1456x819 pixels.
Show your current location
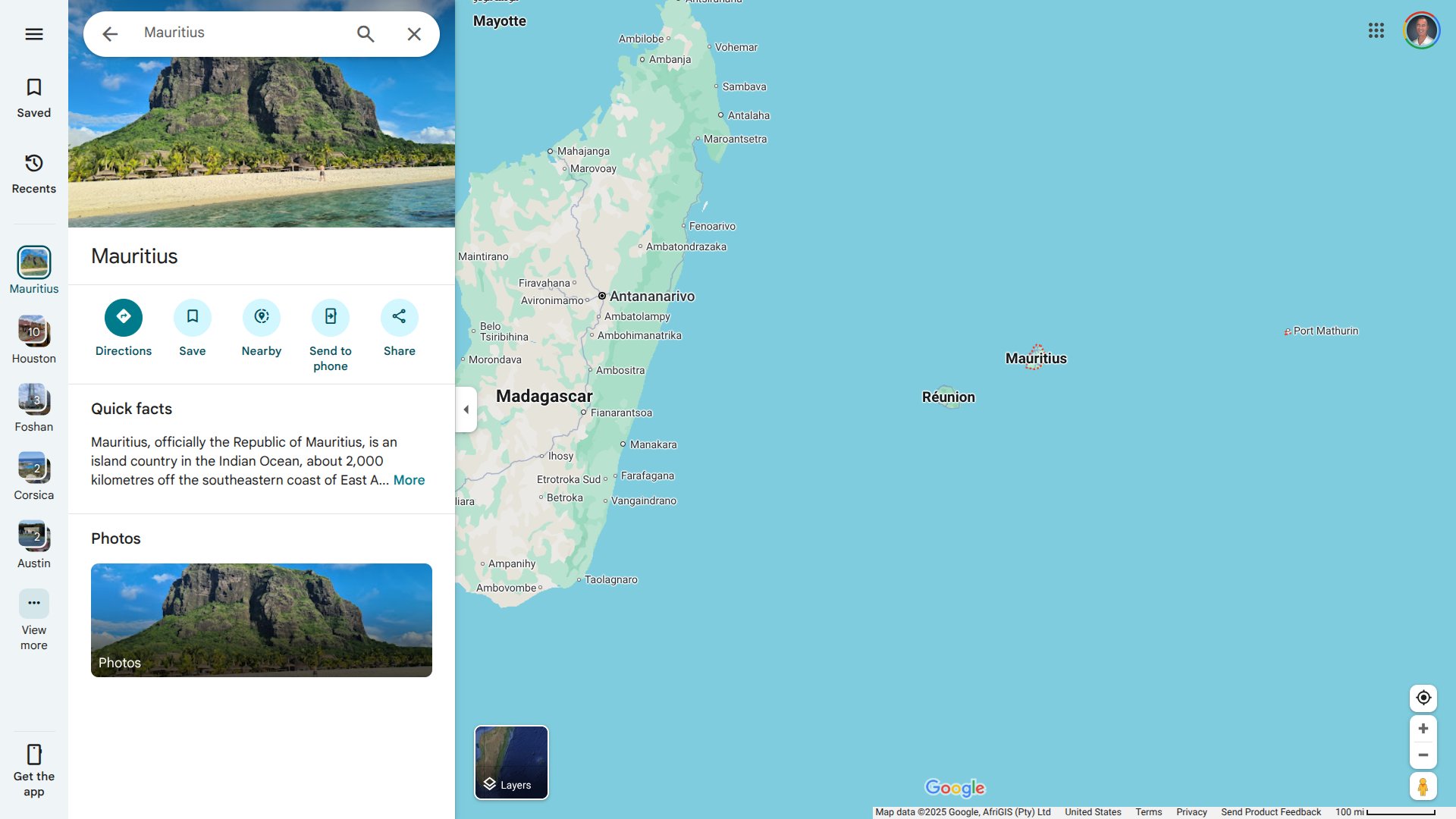[1423, 698]
